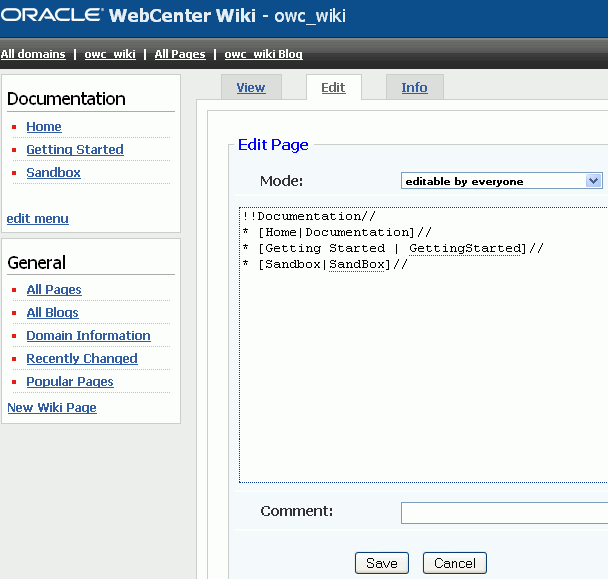The height and width of the screenshot is (579, 608).
Task: Open the Home documentation link
Action: coord(44,127)
